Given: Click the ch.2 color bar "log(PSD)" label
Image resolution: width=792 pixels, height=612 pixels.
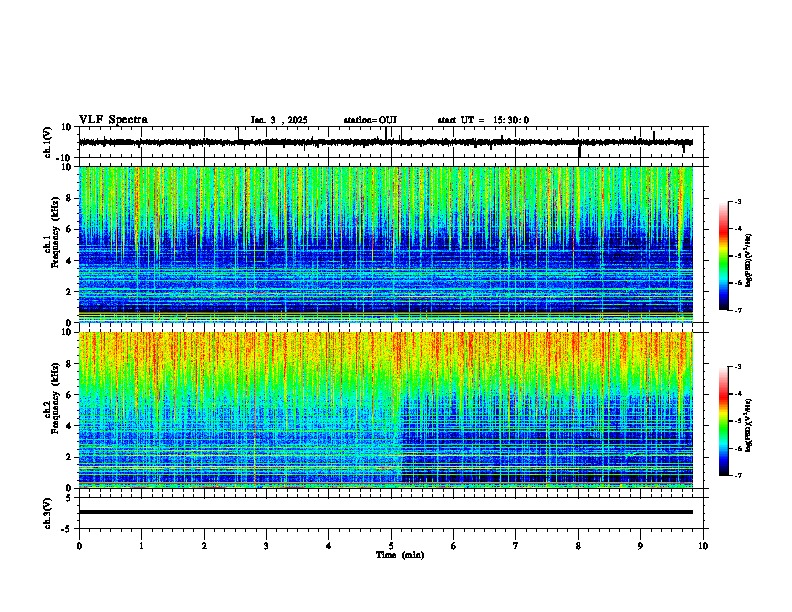Looking at the screenshot, I should click(x=748, y=425).
